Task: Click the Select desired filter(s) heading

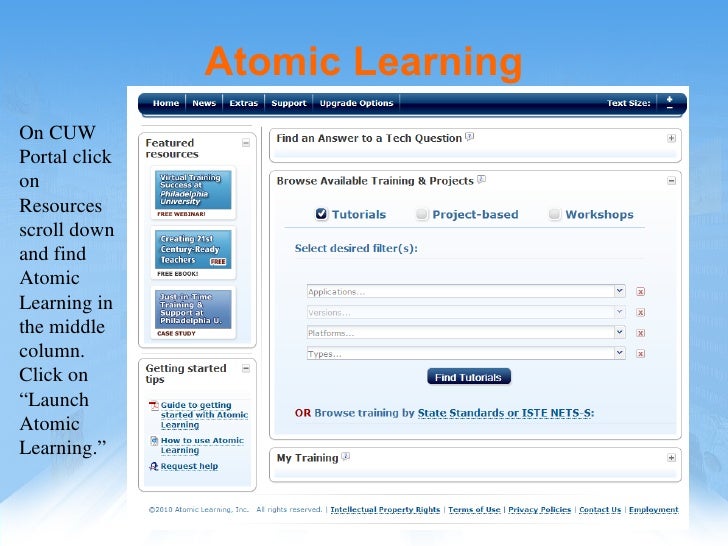Action: [x=356, y=248]
